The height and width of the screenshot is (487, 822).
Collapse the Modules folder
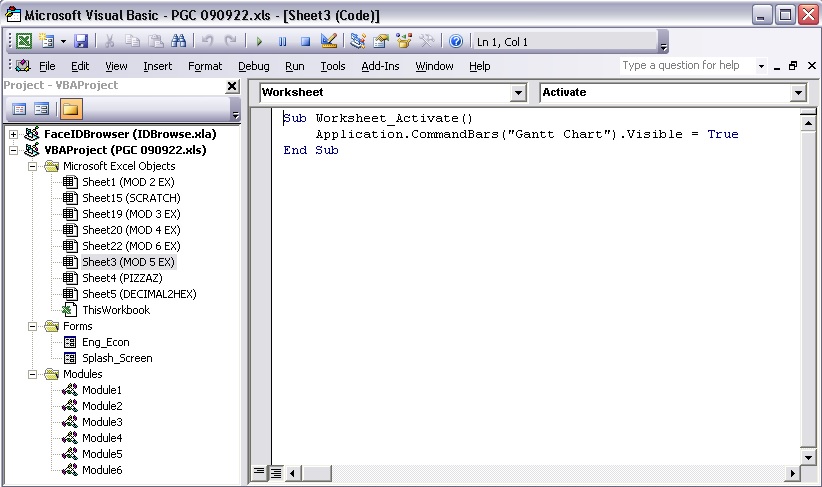coord(33,374)
